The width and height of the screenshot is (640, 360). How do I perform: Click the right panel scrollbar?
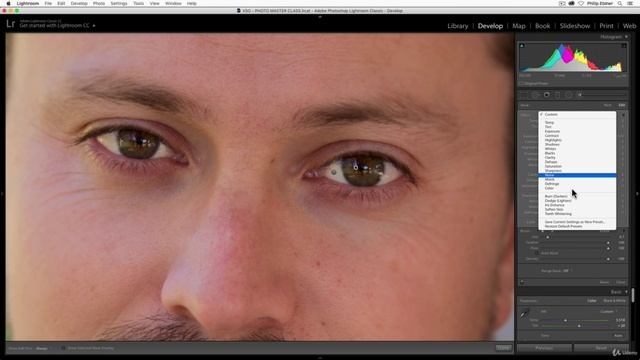[633, 295]
